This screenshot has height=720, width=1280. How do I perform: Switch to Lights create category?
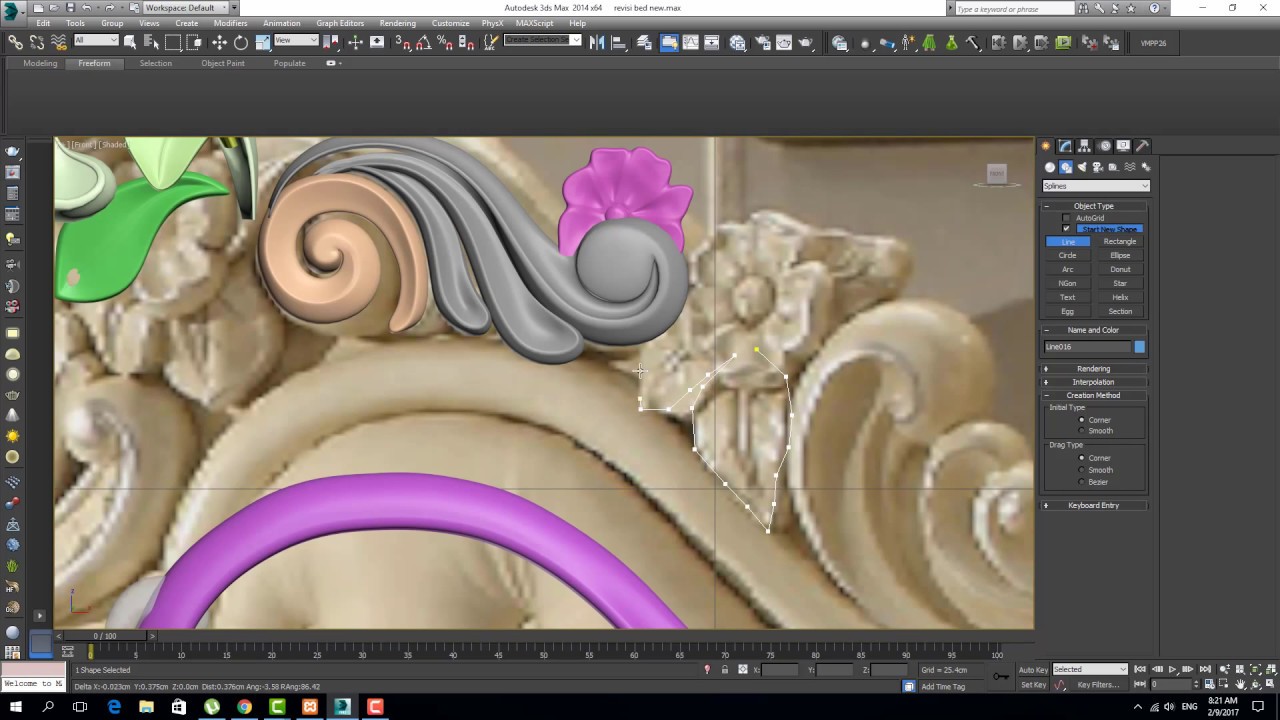coord(1082,167)
